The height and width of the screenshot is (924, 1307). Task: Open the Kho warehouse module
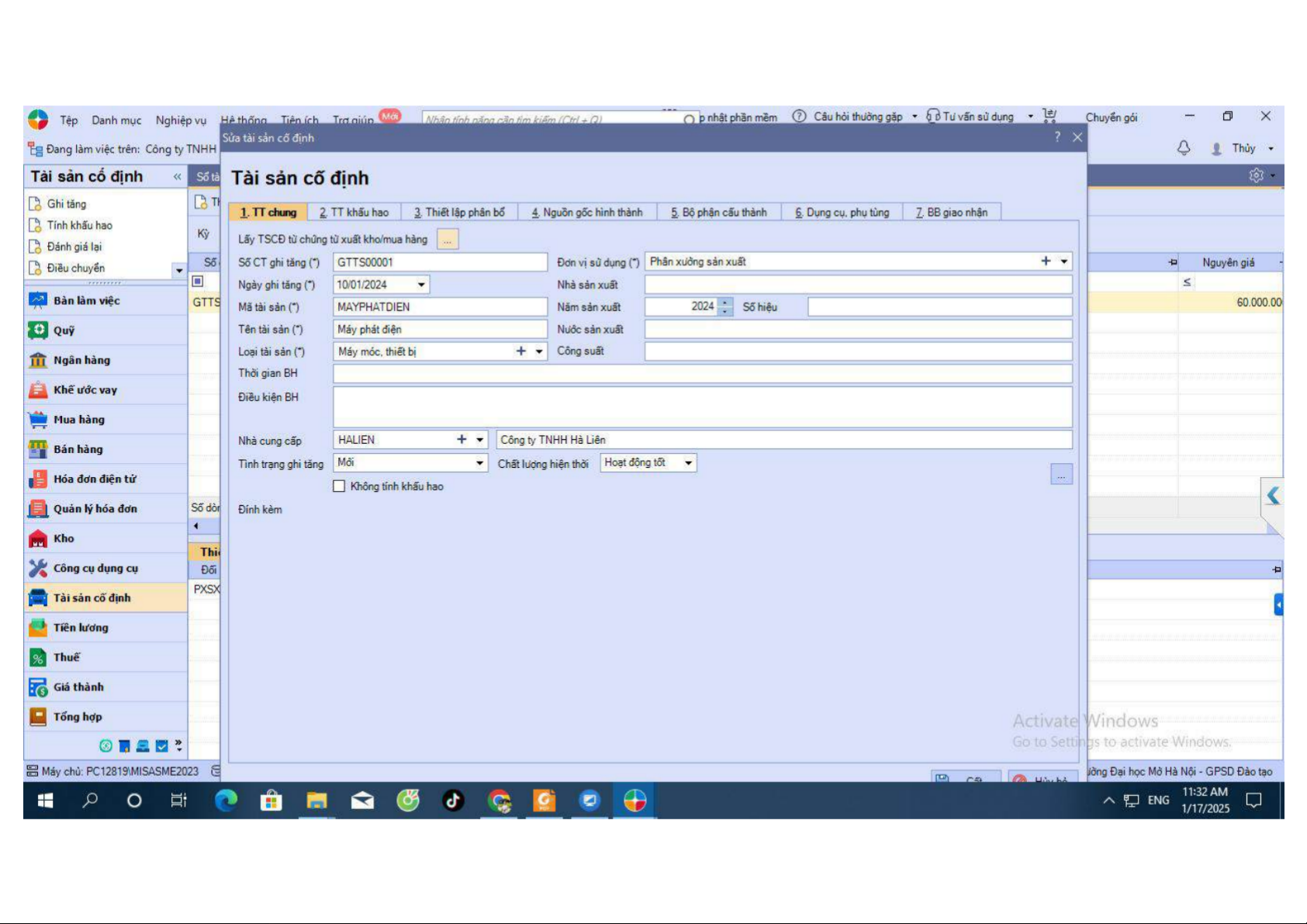coord(64,538)
